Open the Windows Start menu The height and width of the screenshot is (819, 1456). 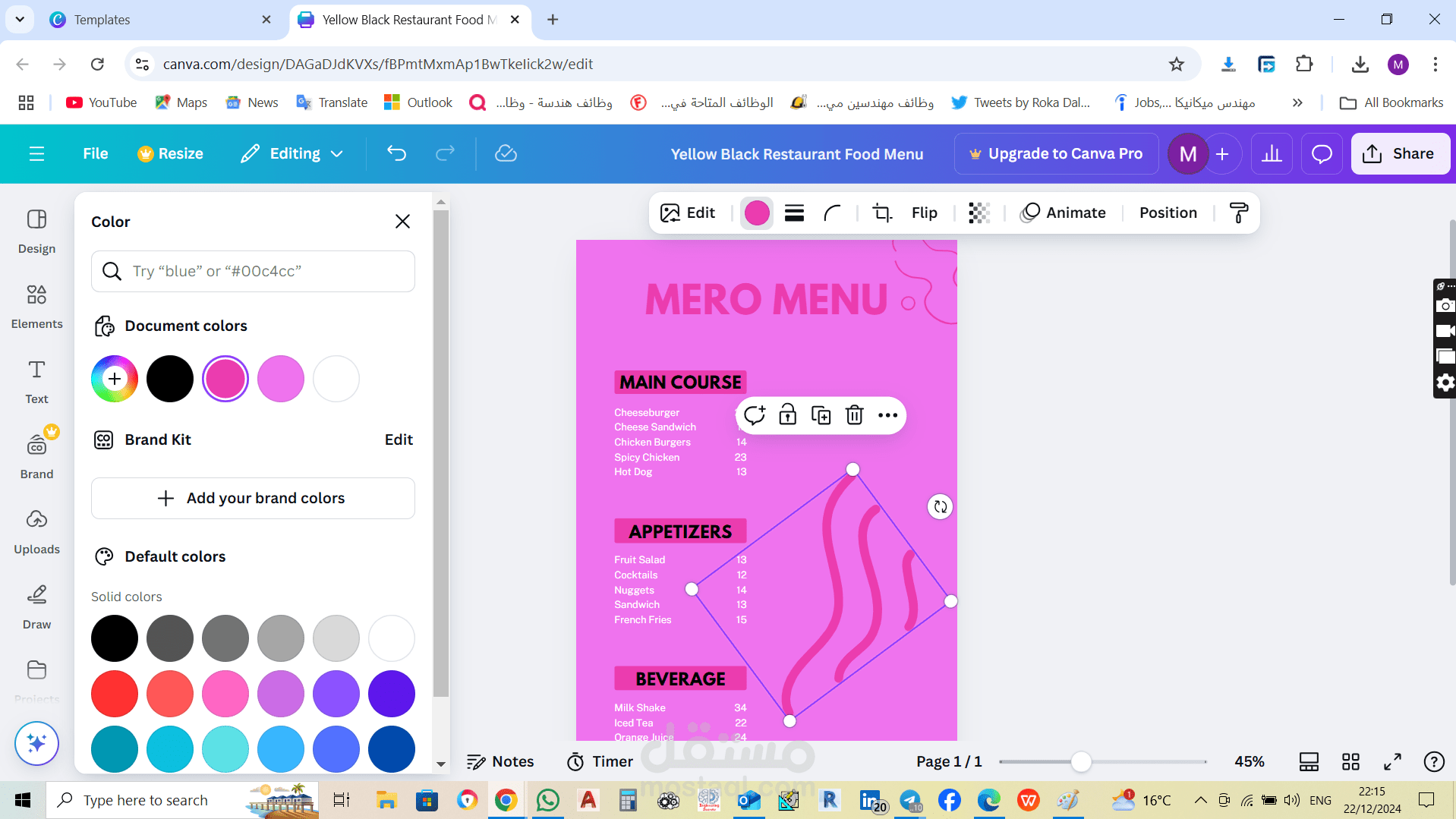[23, 800]
